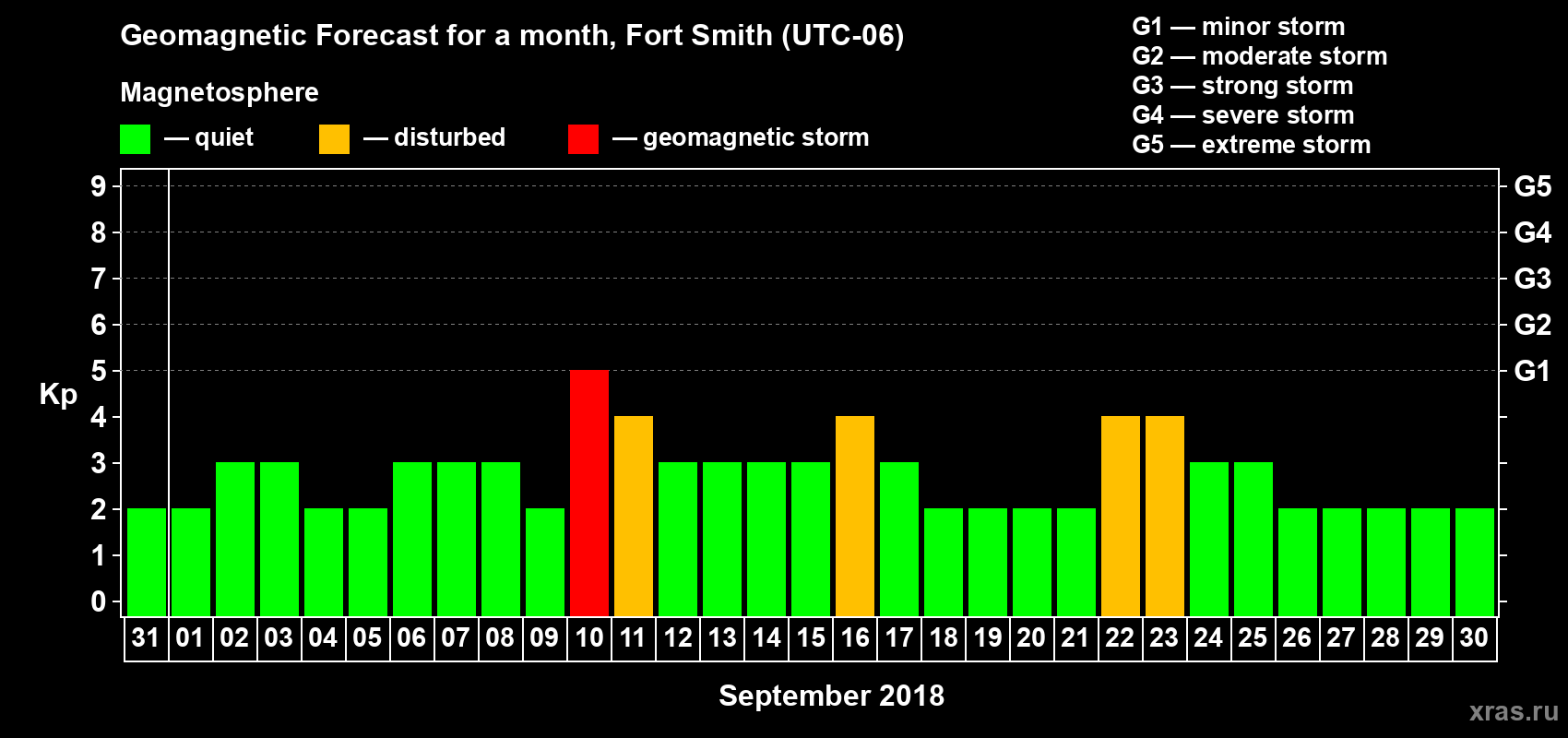Click date label 25 on the axis
This screenshot has height=738, width=1568.
[1253, 637]
